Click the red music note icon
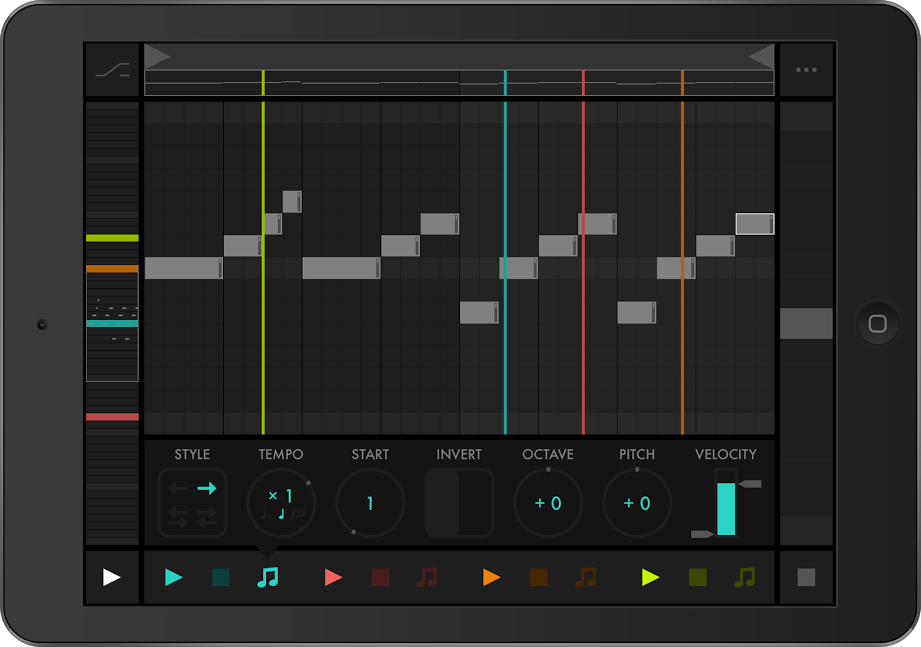The width and height of the screenshot is (921, 647). (x=427, y=577)
